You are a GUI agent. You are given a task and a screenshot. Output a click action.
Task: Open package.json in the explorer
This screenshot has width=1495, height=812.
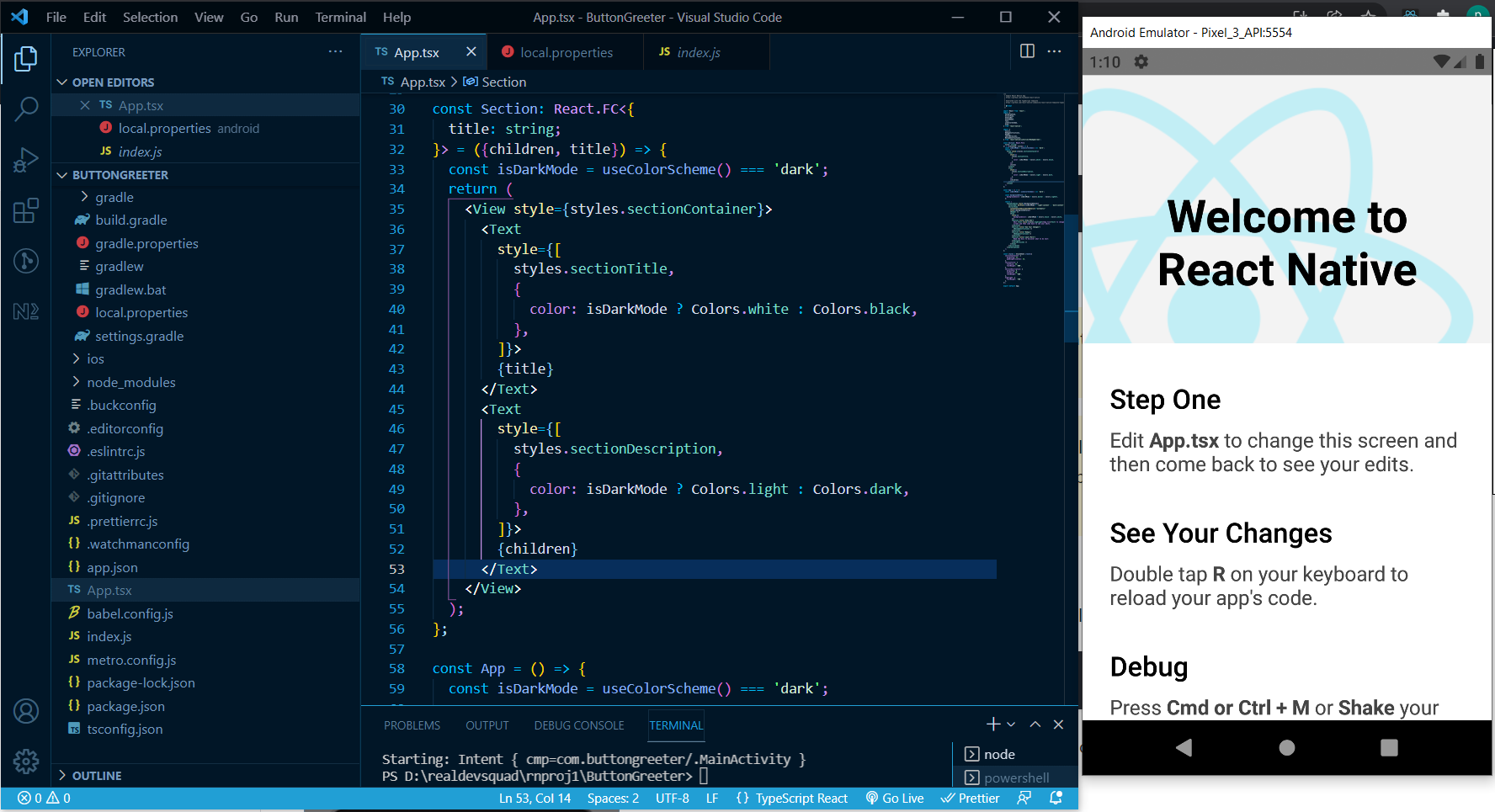[x=125, y=706]
